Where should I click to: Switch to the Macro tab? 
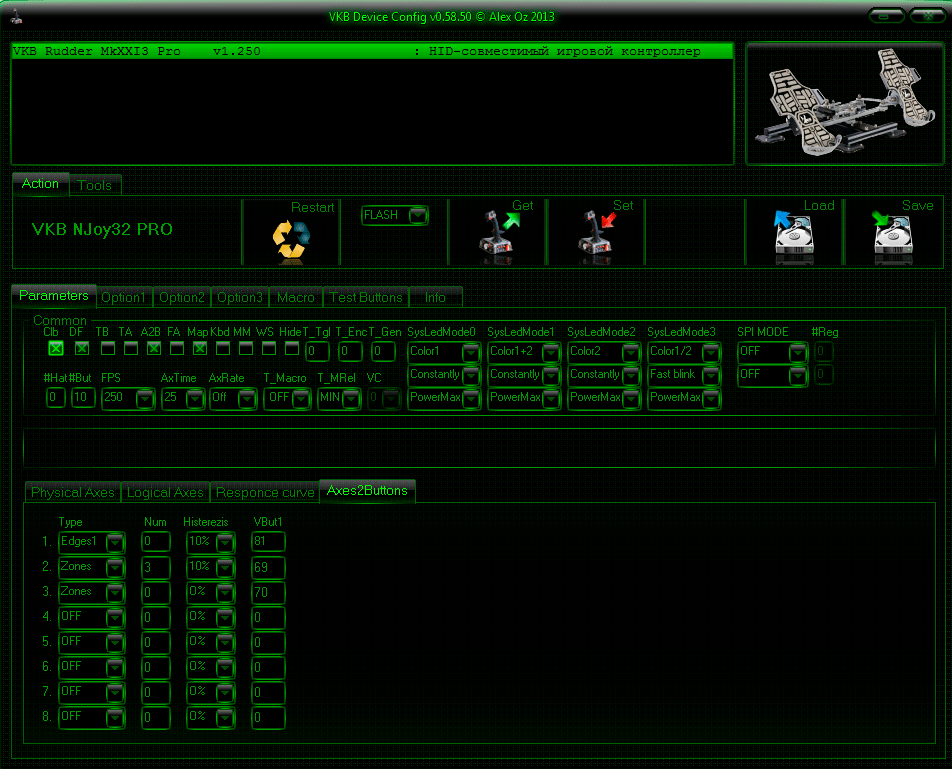[x=296, y=297]
